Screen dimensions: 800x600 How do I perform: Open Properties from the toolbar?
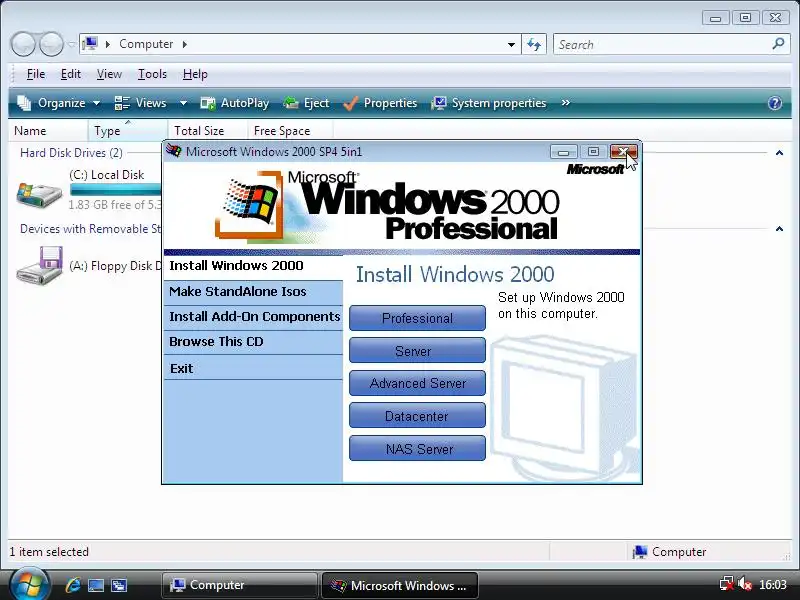tap(380, 103)
